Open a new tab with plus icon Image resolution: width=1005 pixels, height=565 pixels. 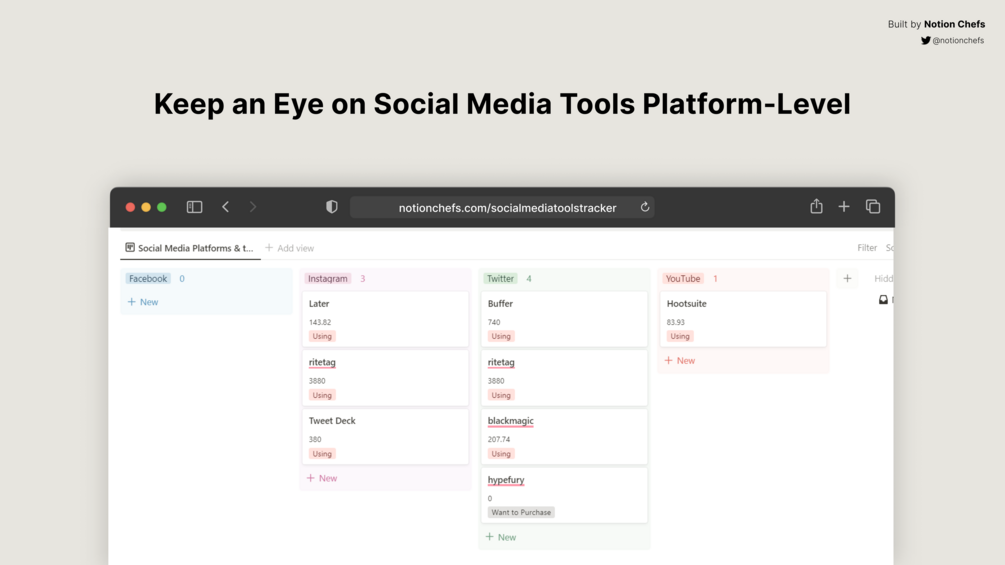click(844, 207)
